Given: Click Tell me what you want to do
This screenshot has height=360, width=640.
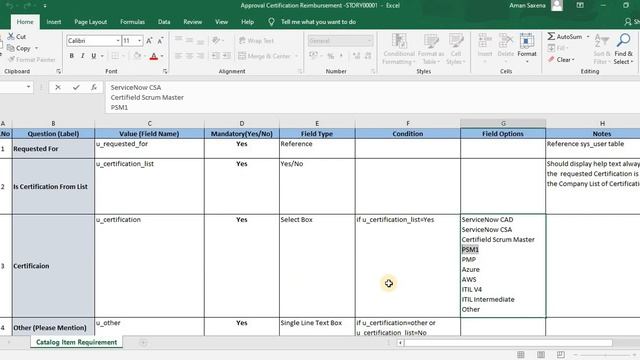Looking at the screenshot, I should pos(318,22).
